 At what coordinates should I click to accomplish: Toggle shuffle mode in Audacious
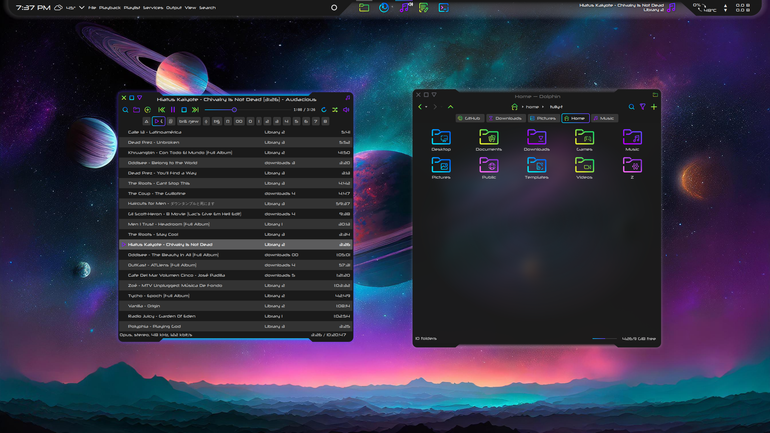coord(335,110)
